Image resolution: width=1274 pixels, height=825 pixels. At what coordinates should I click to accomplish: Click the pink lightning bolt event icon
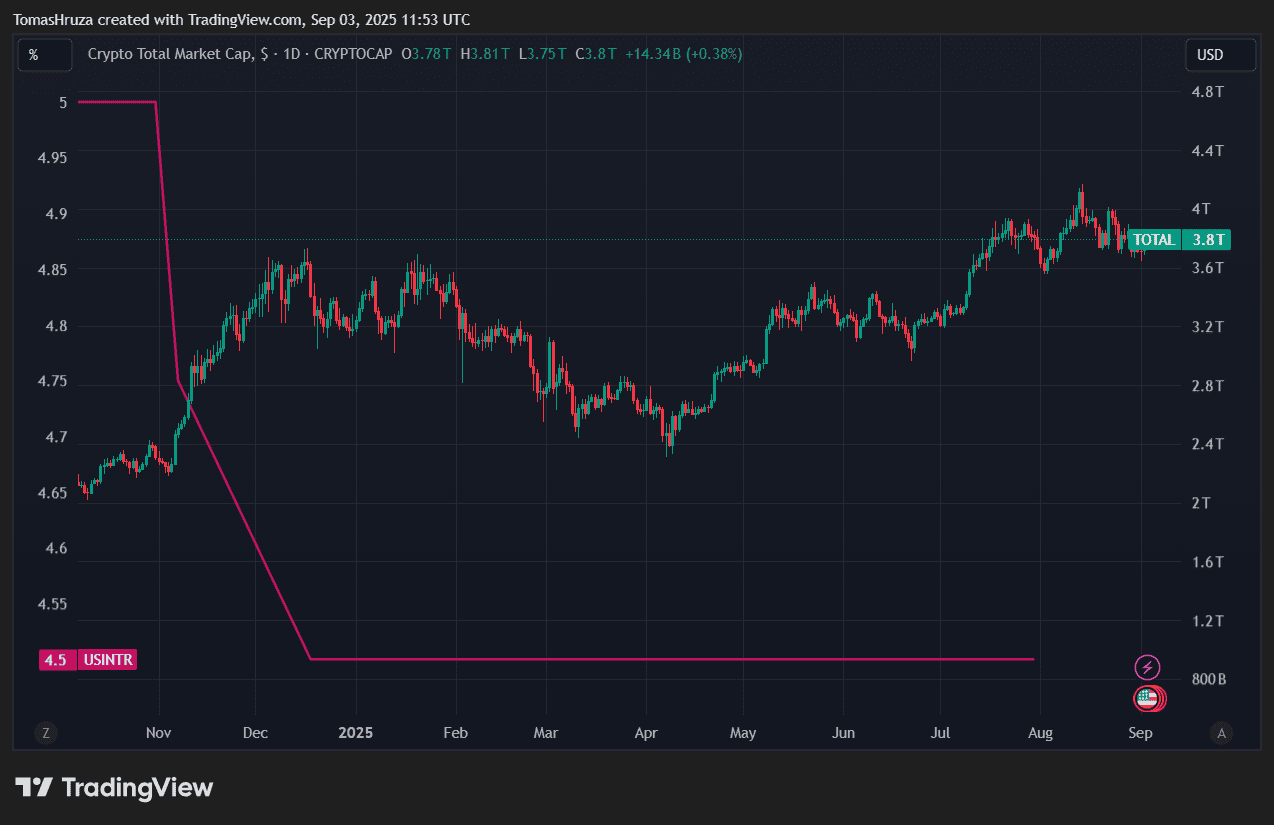[1147, 667]
